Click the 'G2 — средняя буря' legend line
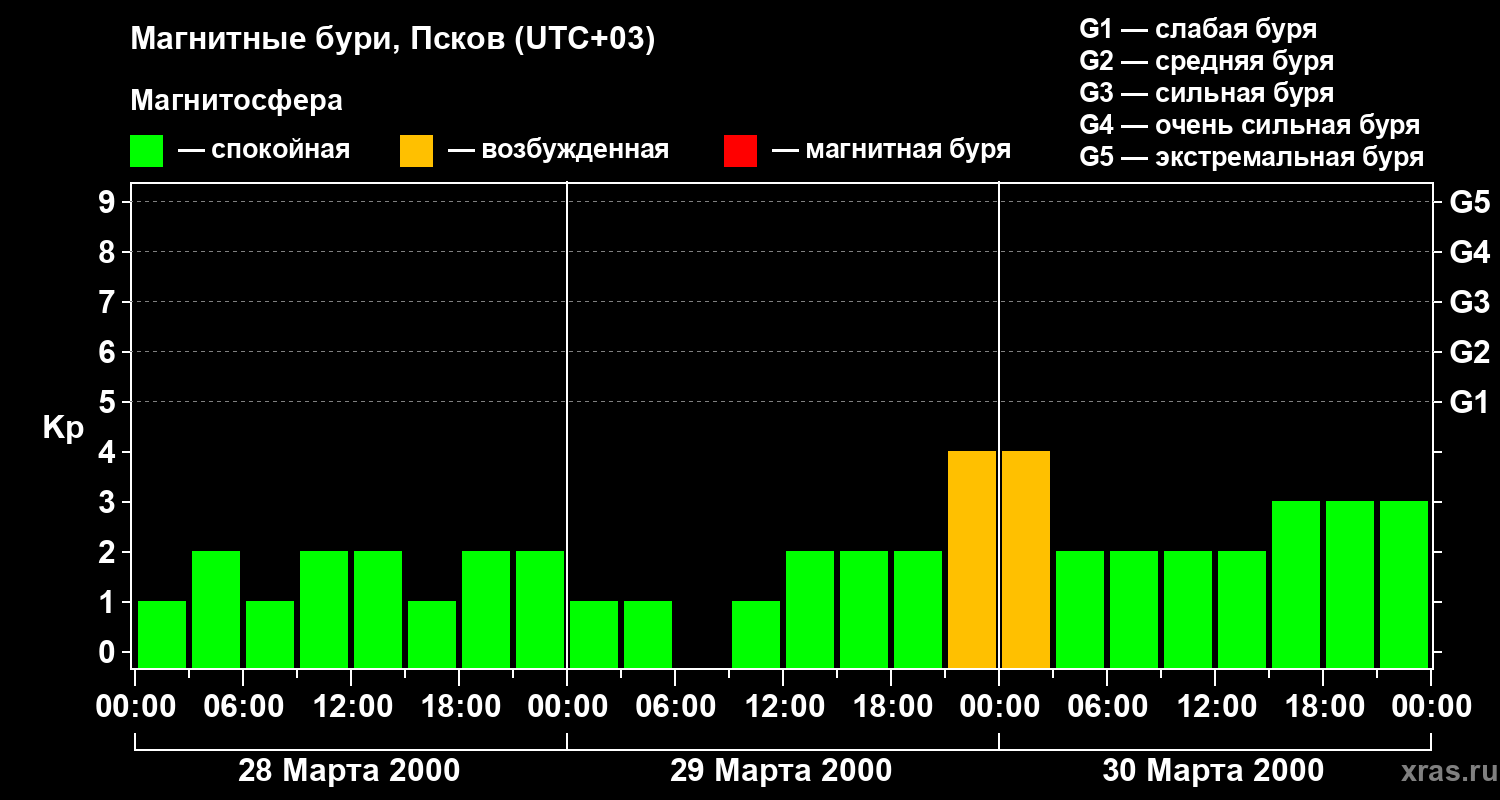 coord(1206,61)
